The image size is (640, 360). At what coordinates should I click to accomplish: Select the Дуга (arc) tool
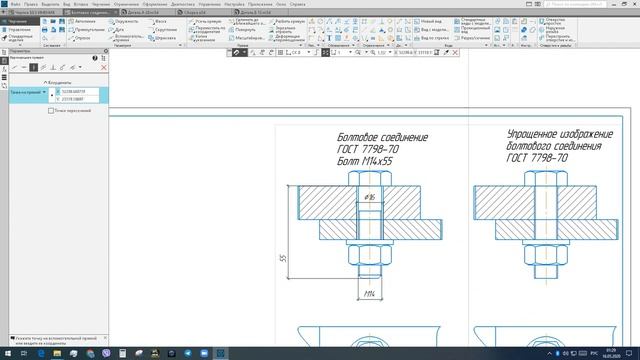(116, 30)
